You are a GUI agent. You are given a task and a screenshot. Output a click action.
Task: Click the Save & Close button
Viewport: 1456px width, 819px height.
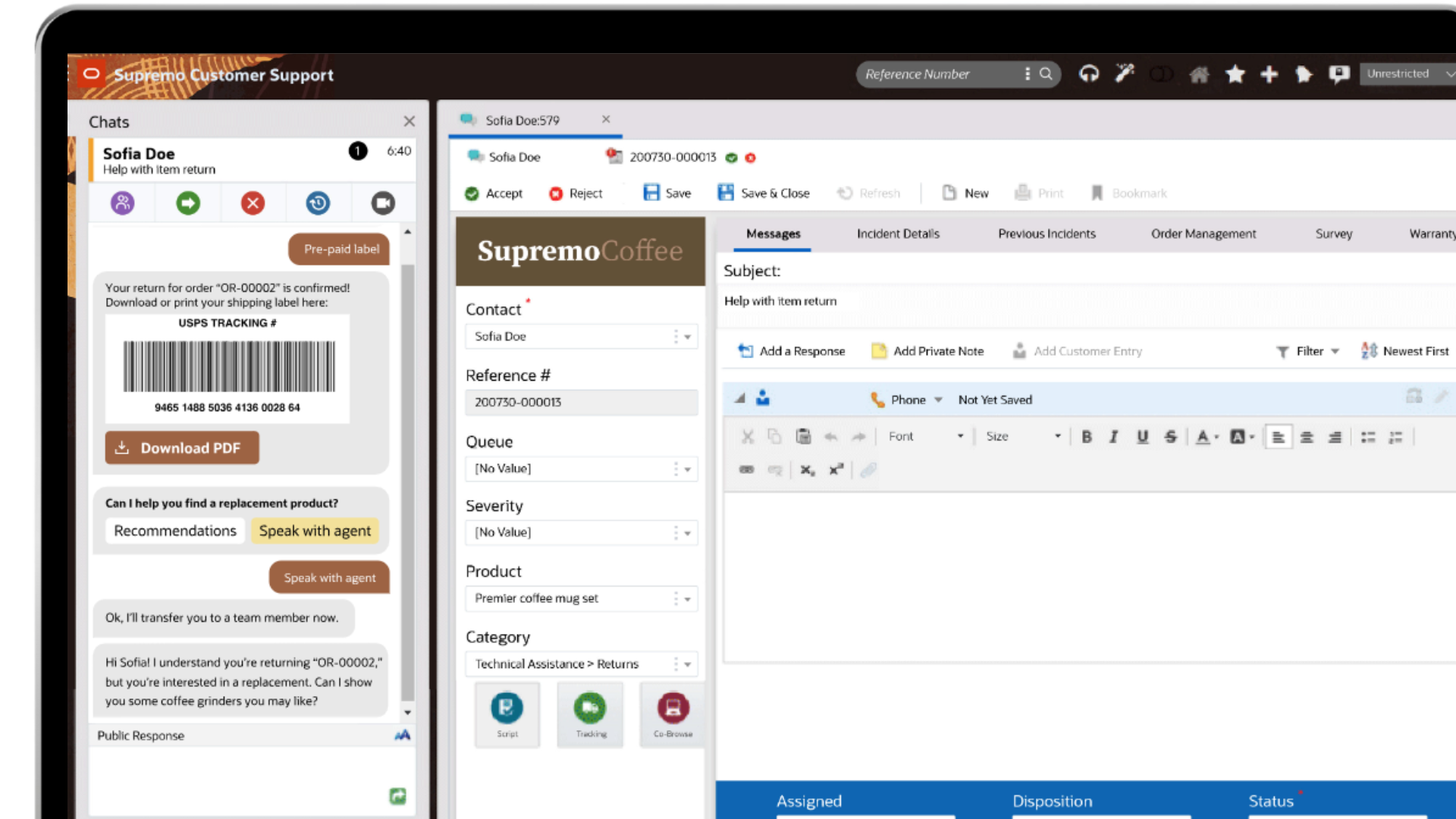click(x=764, y=193)
